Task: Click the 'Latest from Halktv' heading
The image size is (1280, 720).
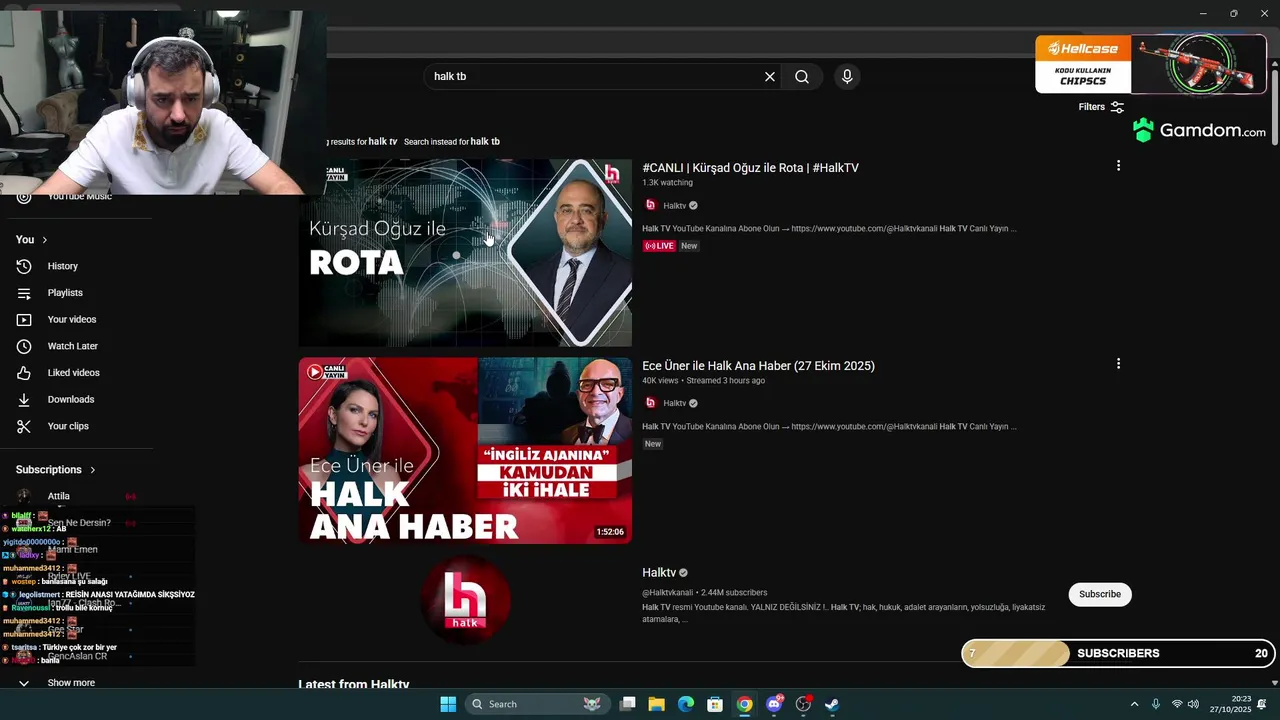Action: [354, 685]
